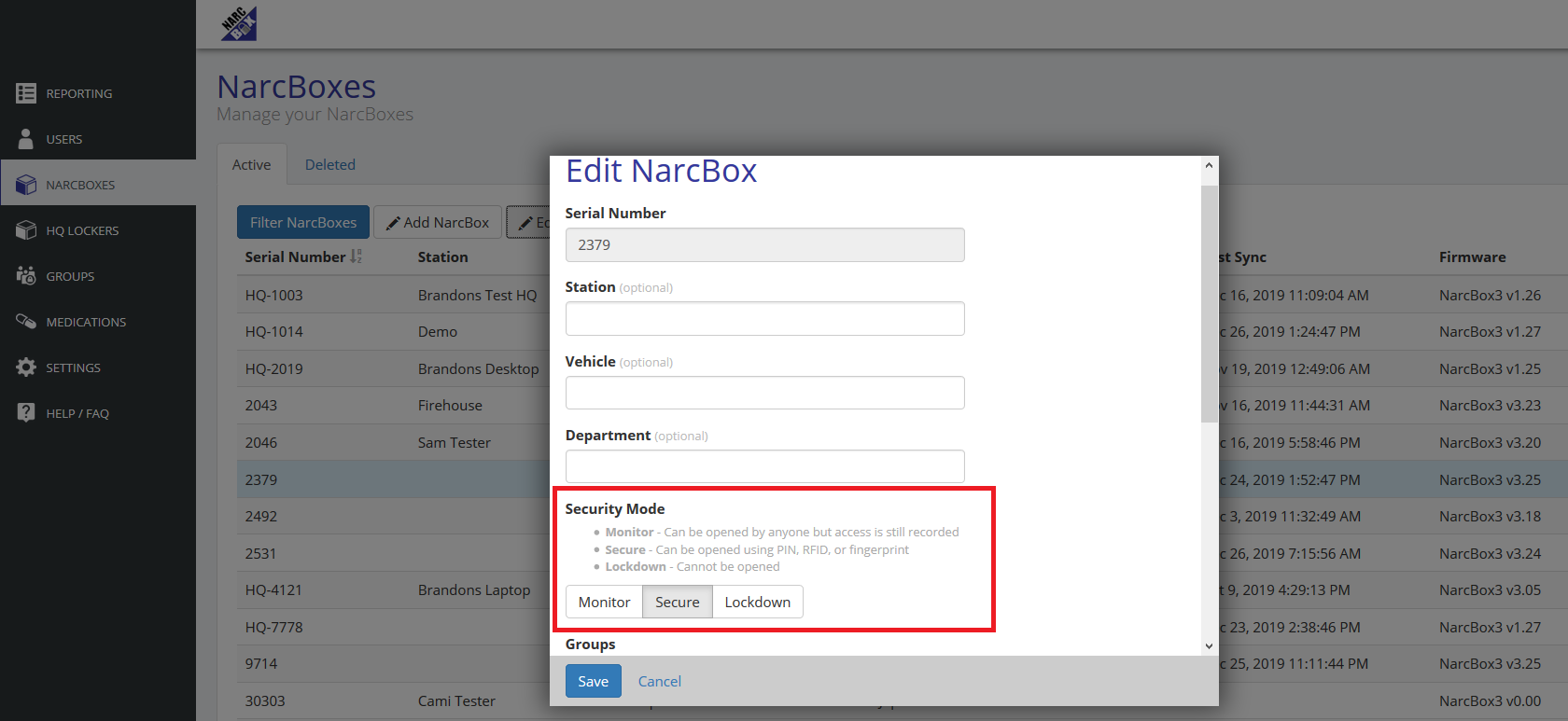Select row with serial HQ-7778
This screenshot has width=1568, height=721.
(x=273, y=627)
